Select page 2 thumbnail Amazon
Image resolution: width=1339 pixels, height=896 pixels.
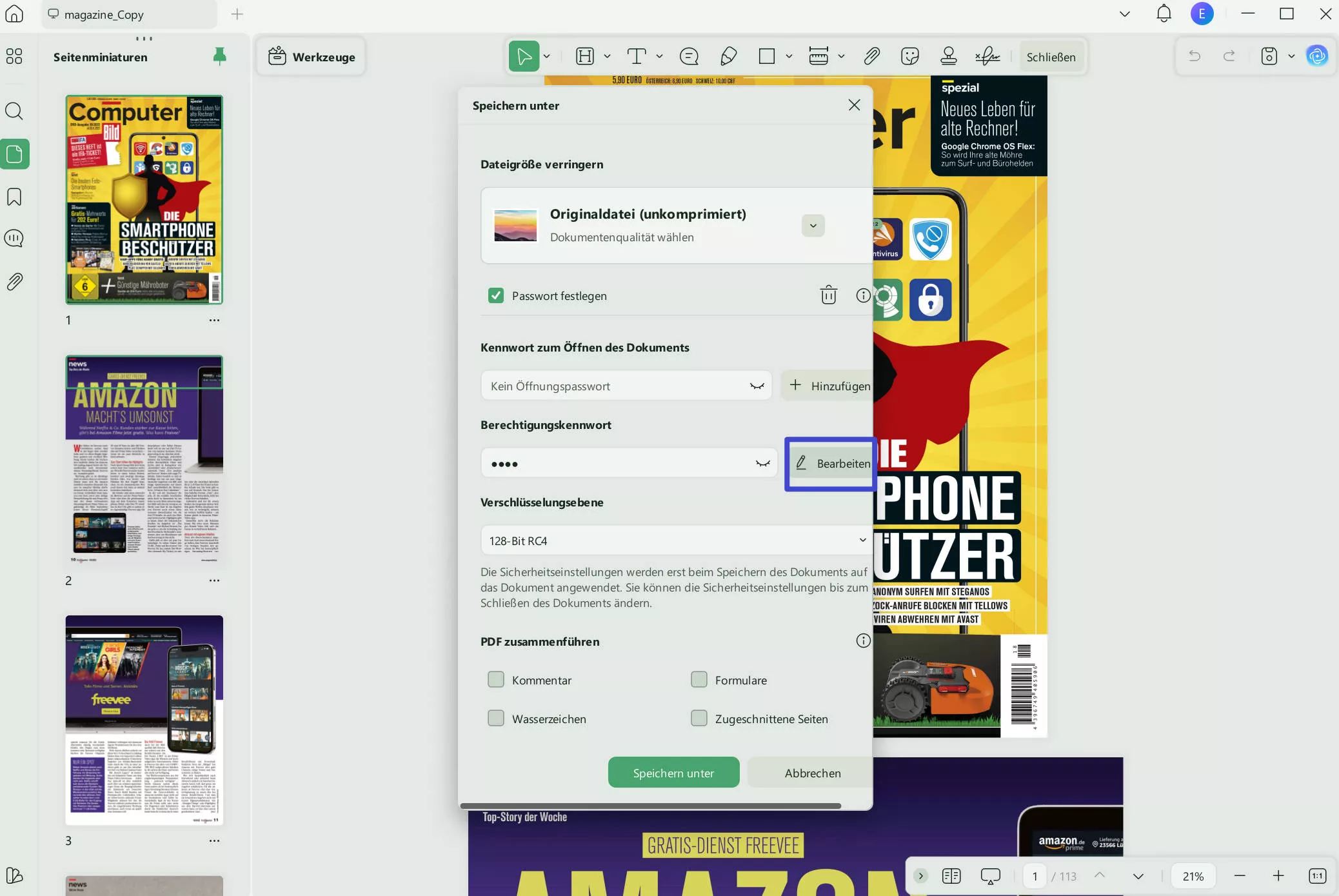pos(144,459)
